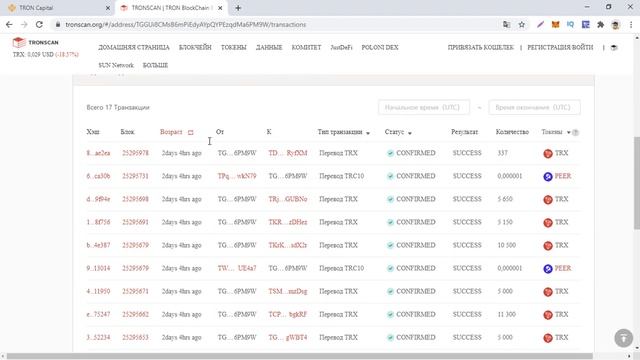The height and width of the screenshot is (360, 640).
Task: Open SUN Network menu item
Action: click(x=116, y=65)
